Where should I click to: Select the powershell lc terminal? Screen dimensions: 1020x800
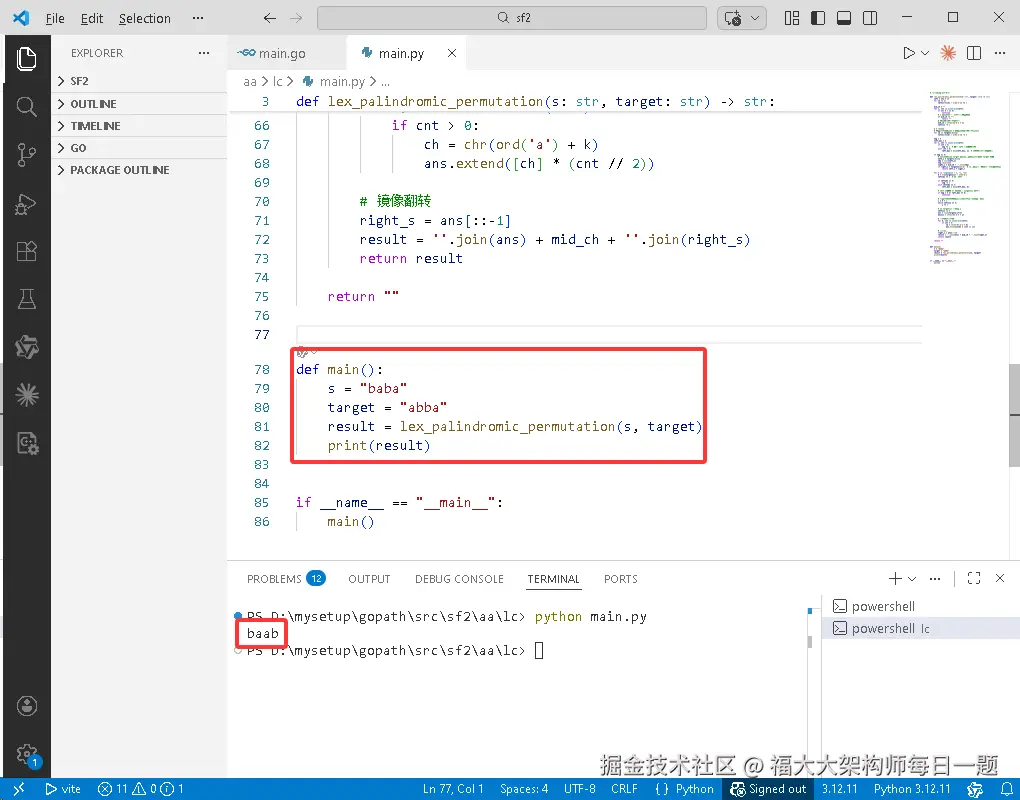pos(920,628)
